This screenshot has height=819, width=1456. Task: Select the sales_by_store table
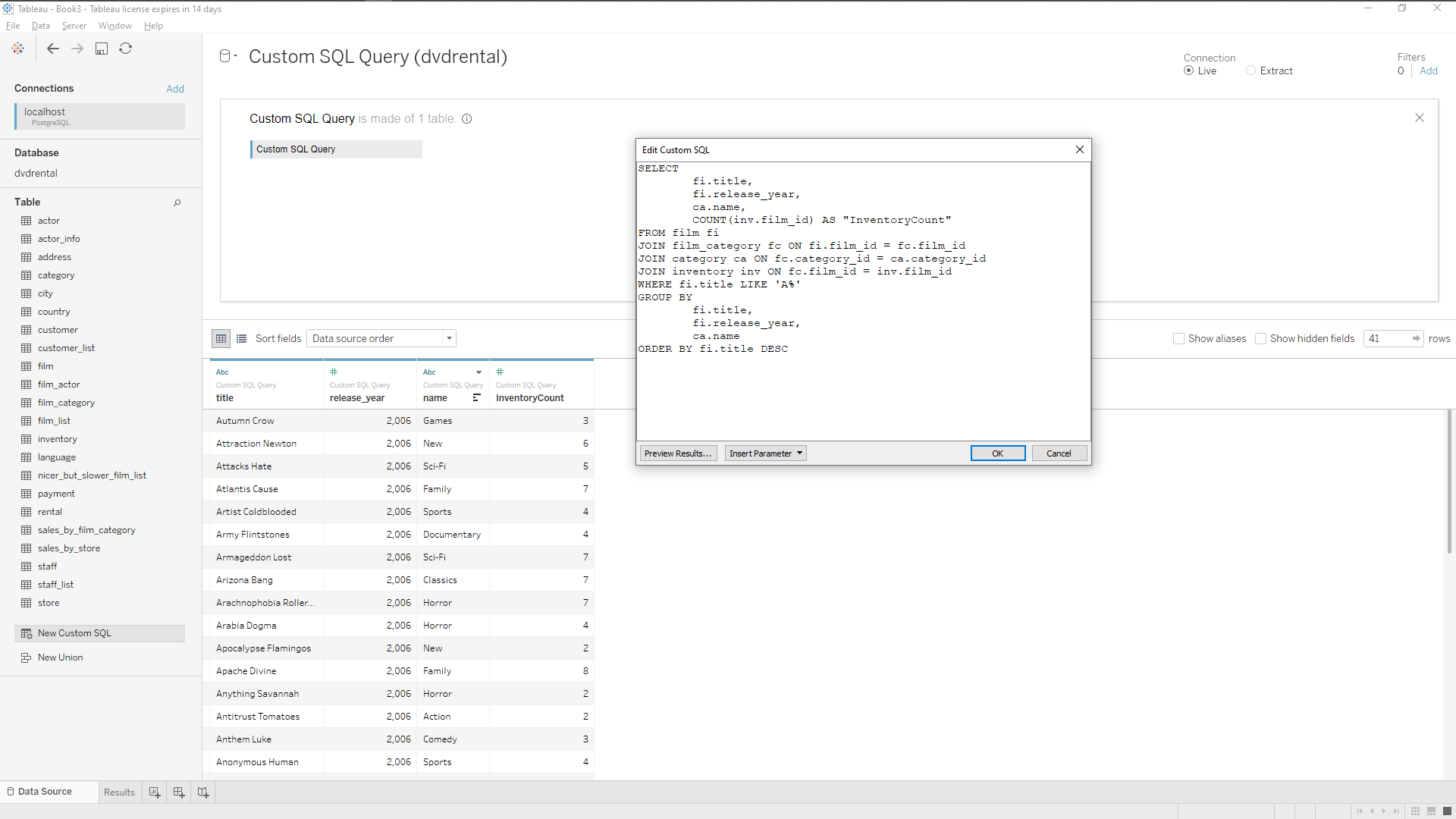69,548
